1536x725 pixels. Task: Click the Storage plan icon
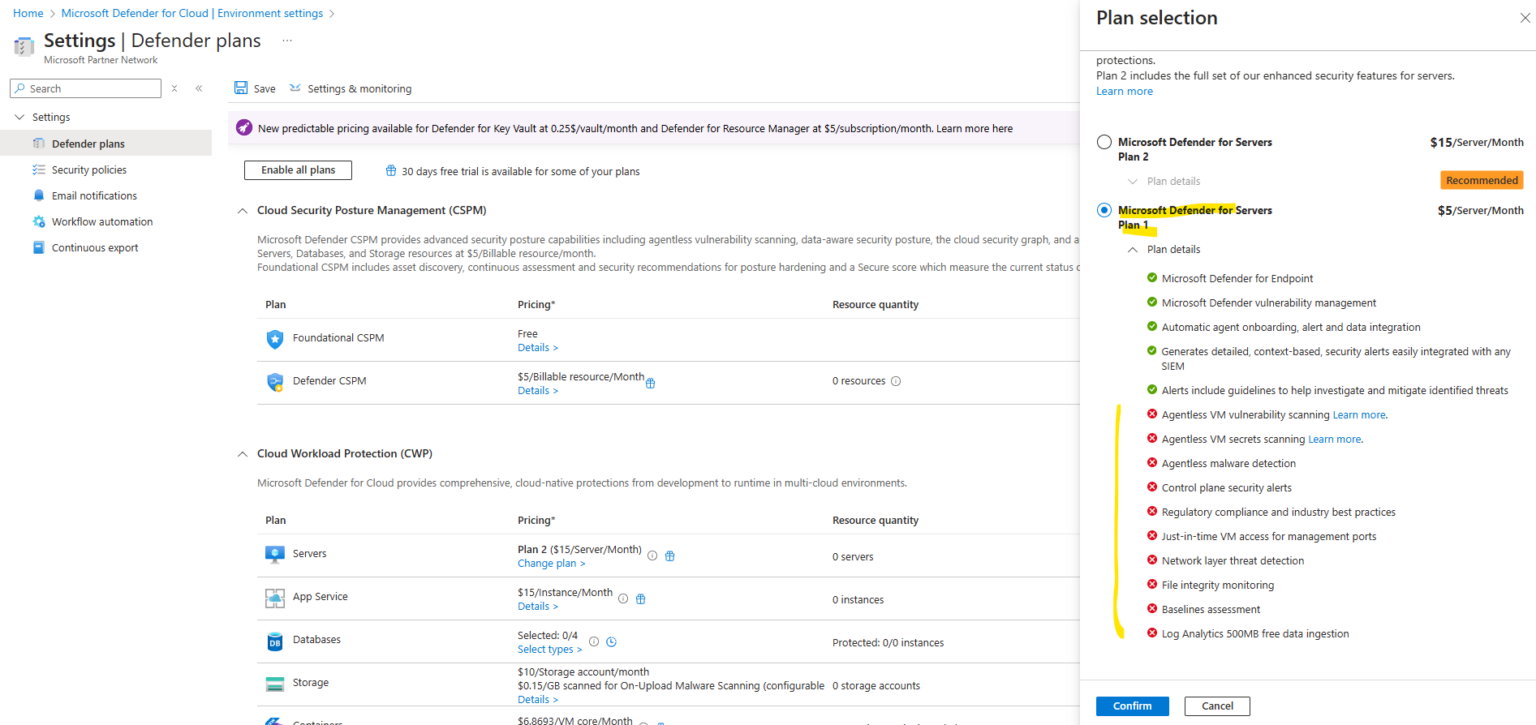click(275, 683)
